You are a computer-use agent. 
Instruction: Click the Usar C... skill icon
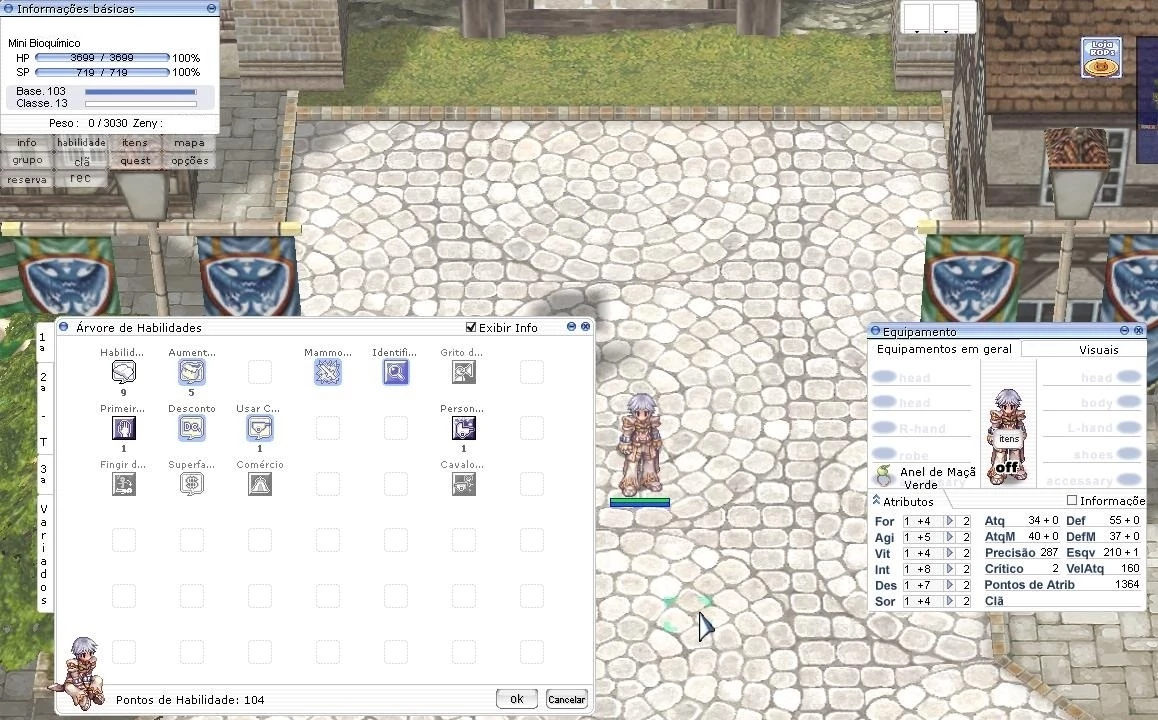[x=259, y=428]
